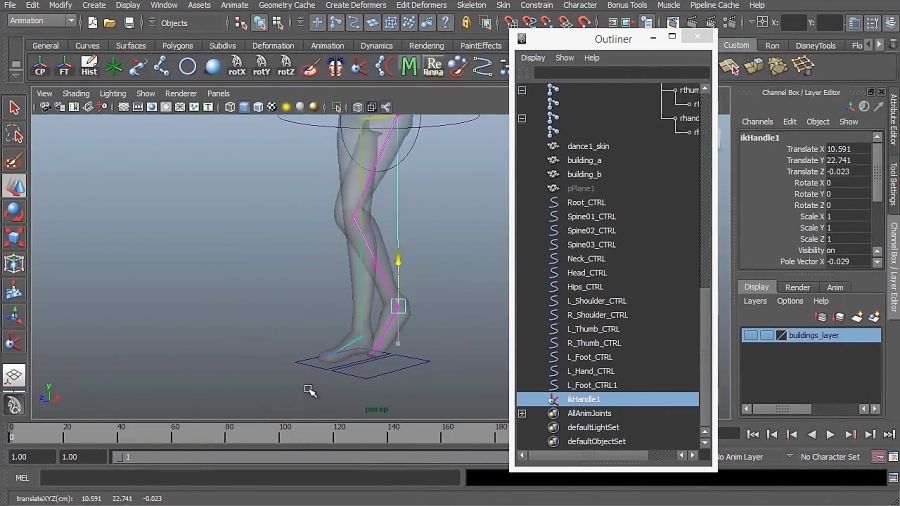Click the Outliner search field
The height and width of the screenshot is (506, 900).
pyautogui.click(x=621, y=73)
